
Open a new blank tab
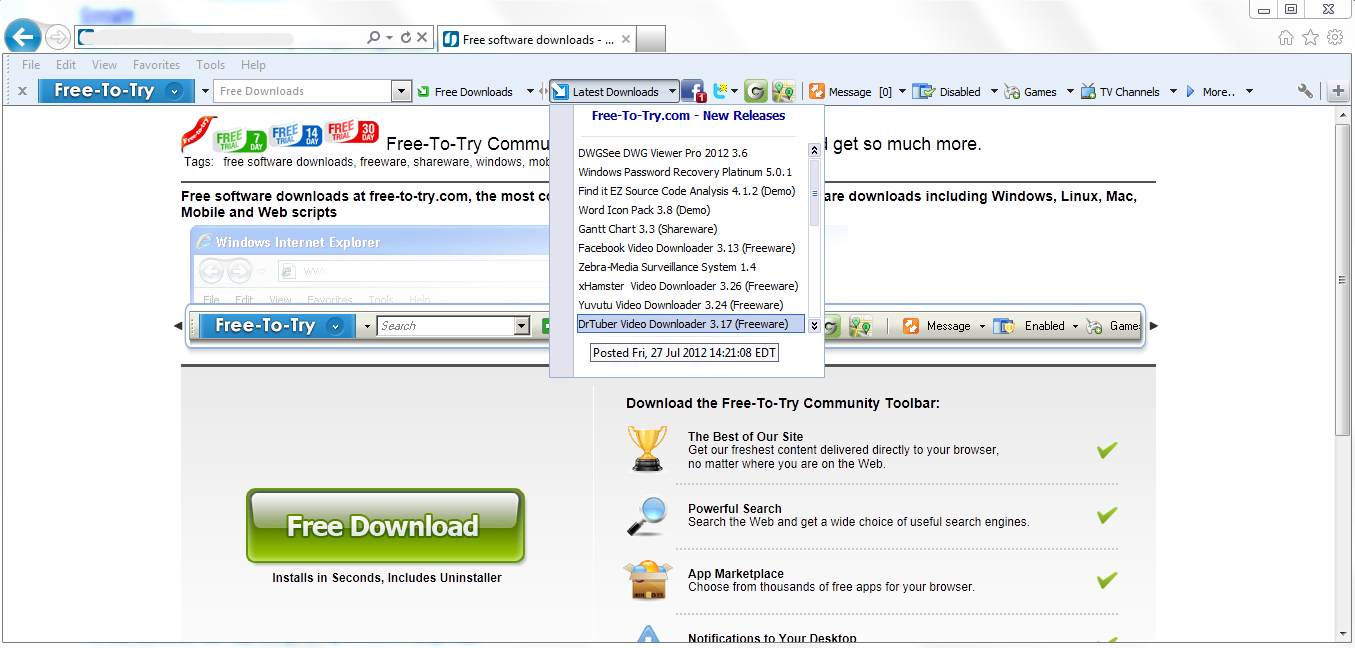coord(651,40)
